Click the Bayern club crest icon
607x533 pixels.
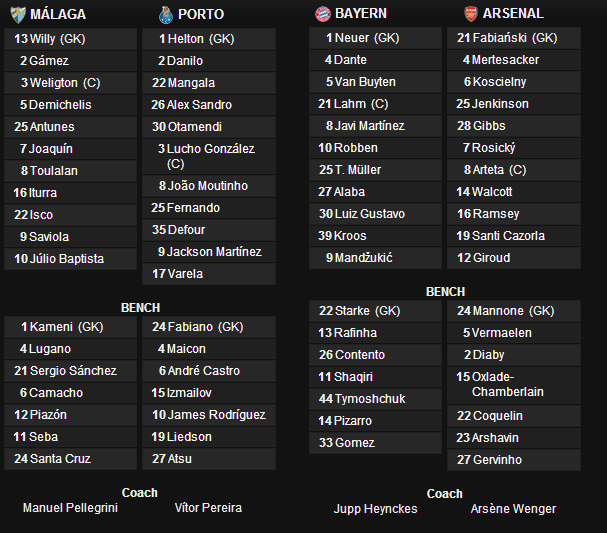[322, 14]
